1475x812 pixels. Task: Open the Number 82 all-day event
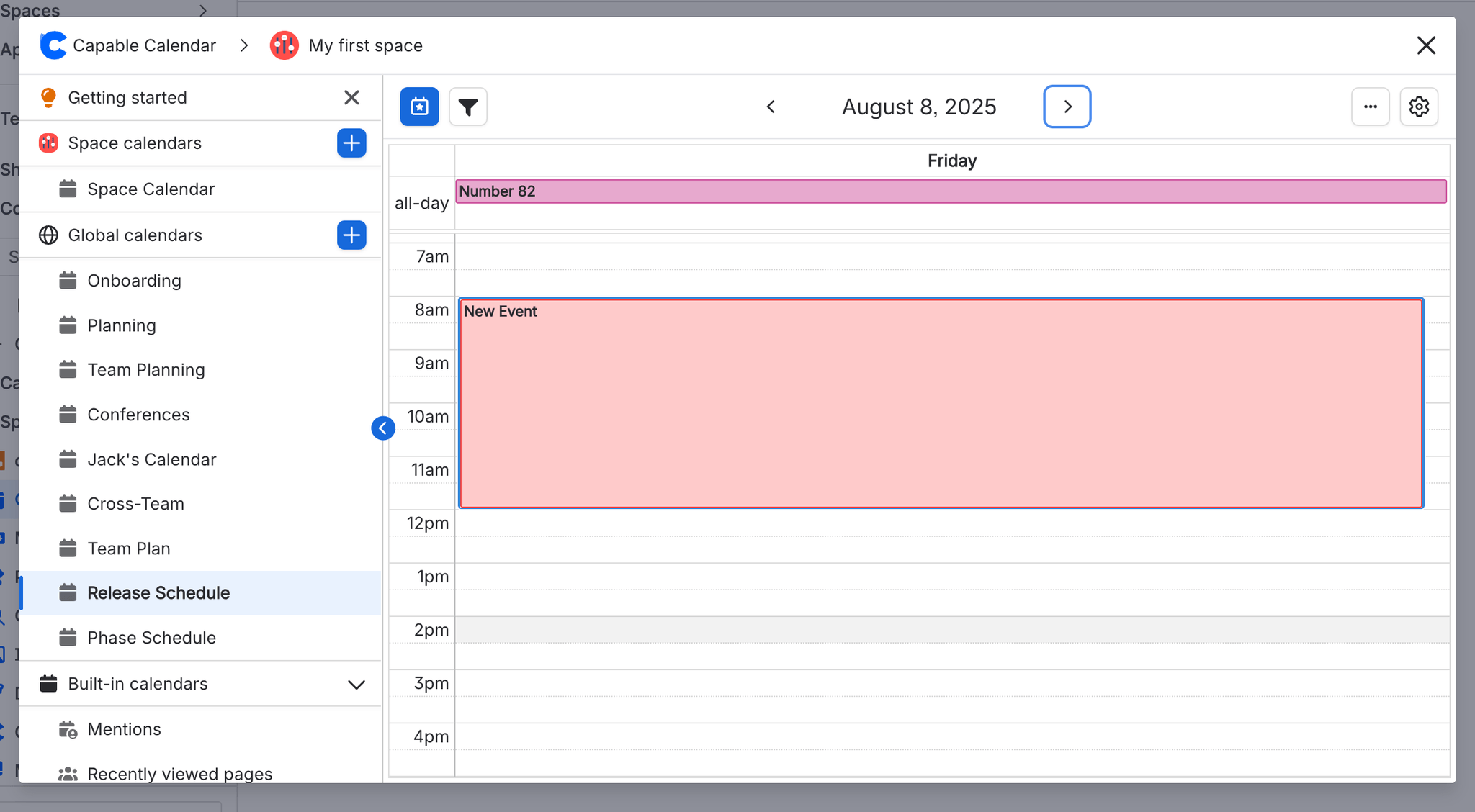[951, 191]
